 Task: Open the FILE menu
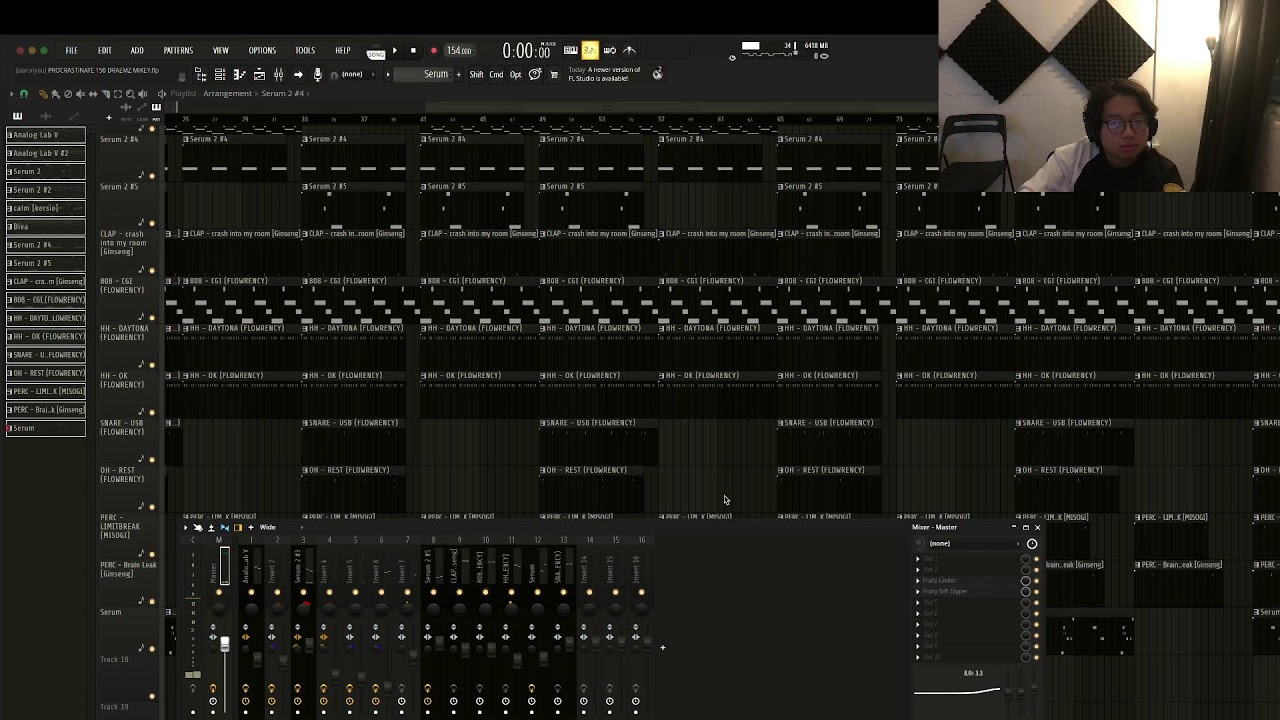(x=71, y=50)
